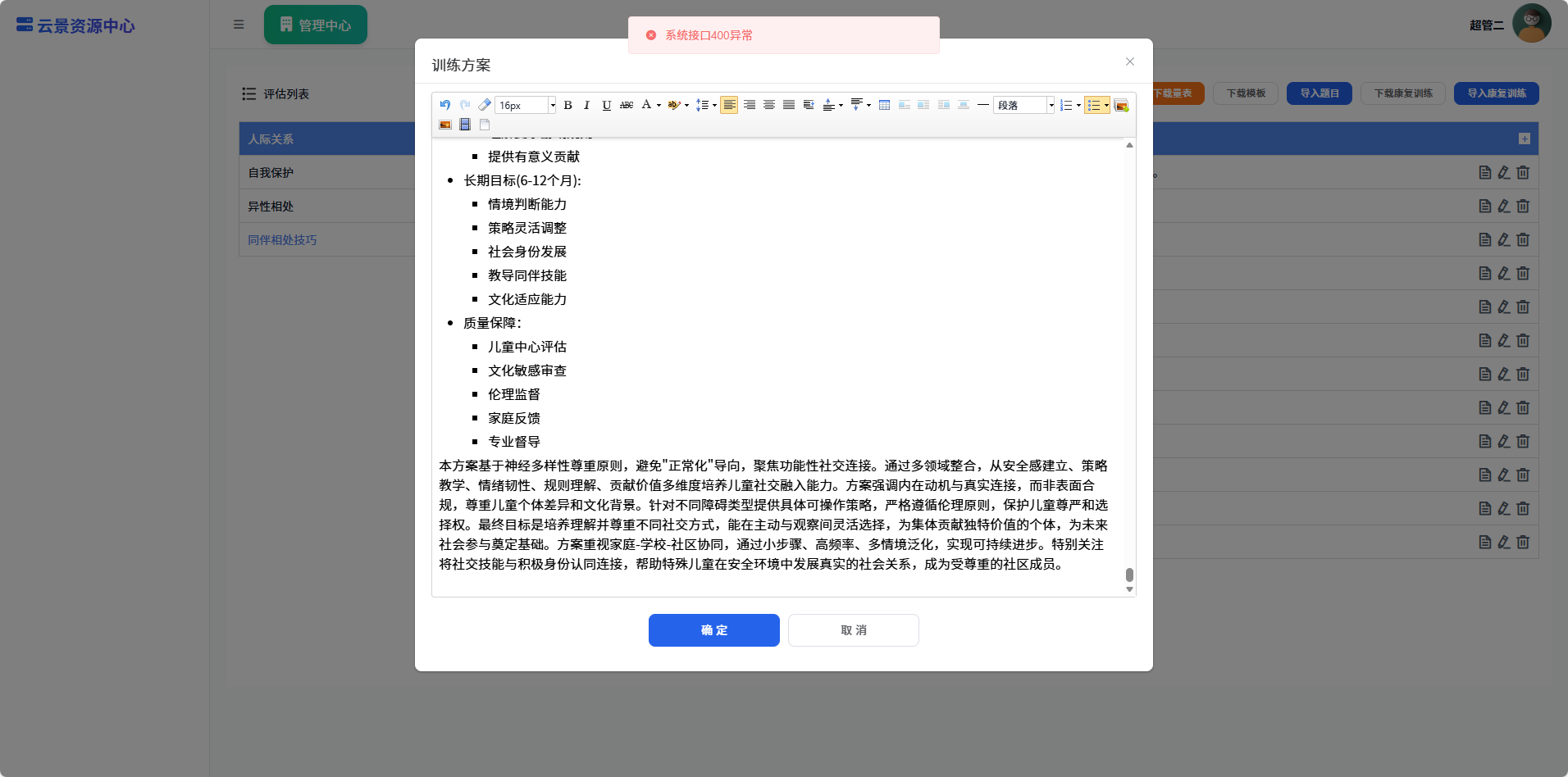1568x777 pixels.
Task: Click the 确定 confirm button
Action: pos(713,630)
